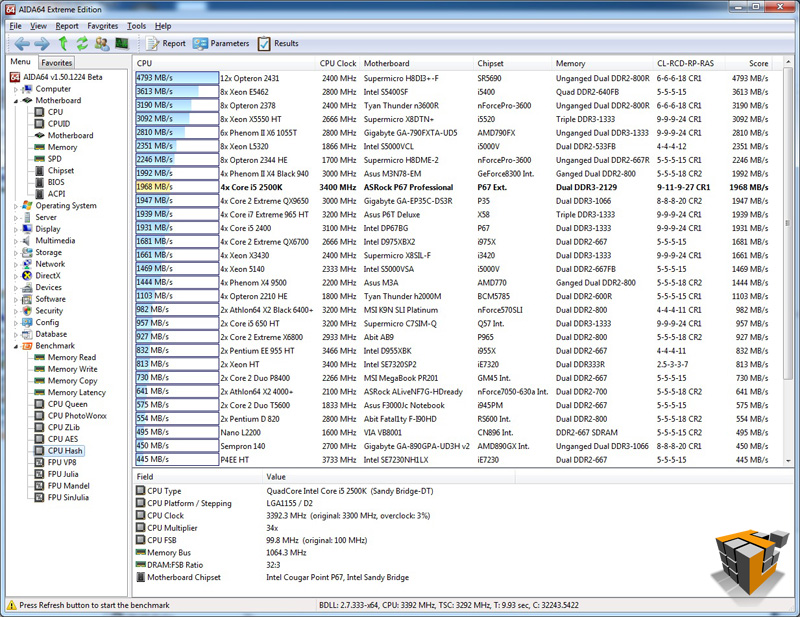The width and height of the screenshot is (800, 617).
Task: Open the FPU Mandel benchmark
Action: click(x=68, y=486)
